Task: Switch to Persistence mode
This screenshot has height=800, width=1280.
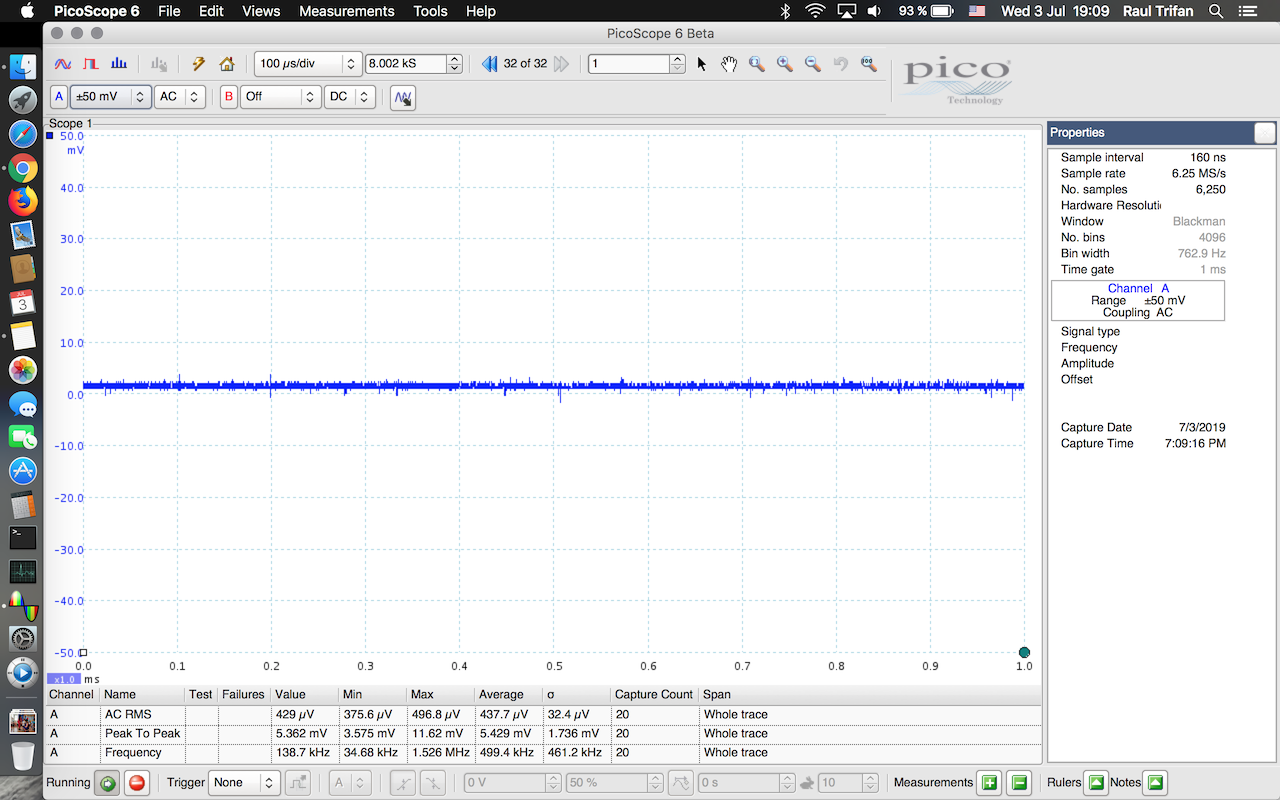Action: pyautogui.click(x=91, y=64)
